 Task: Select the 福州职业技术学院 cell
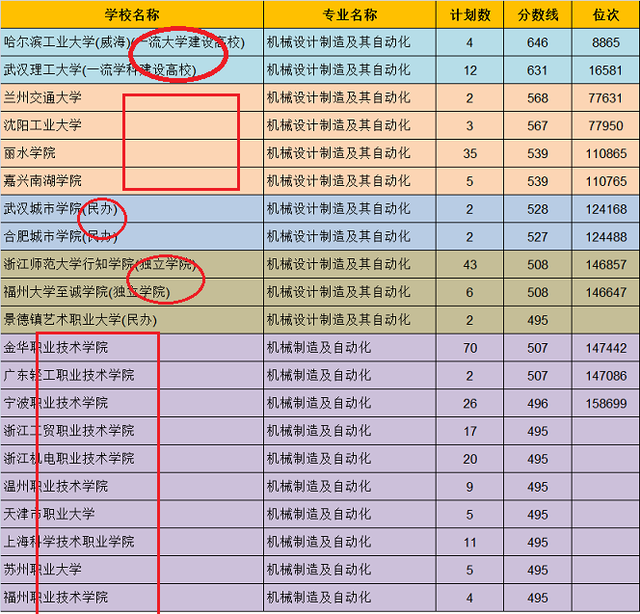132,598
